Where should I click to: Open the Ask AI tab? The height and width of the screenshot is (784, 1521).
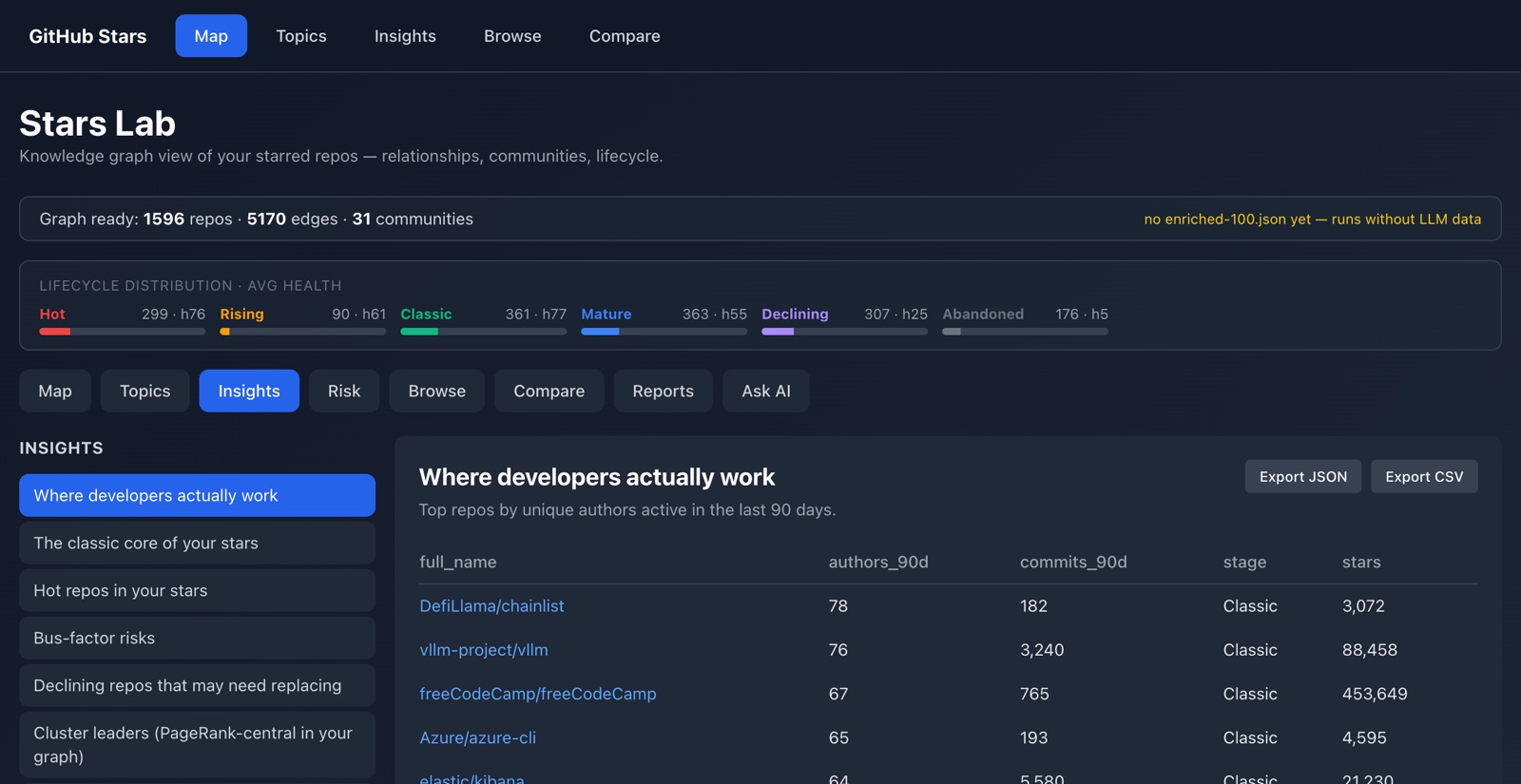point(766,391)
